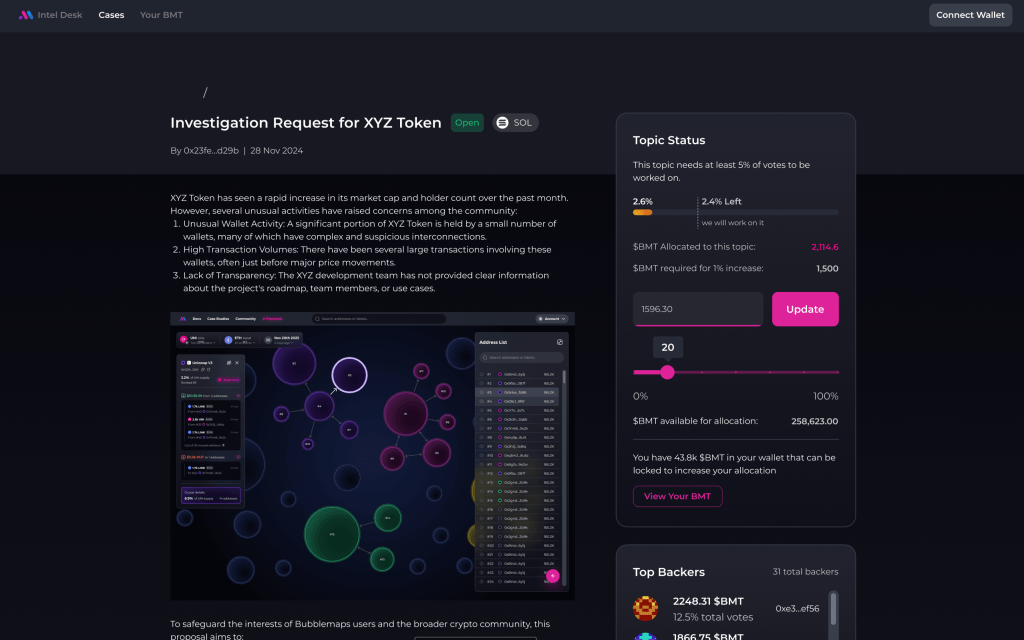Open the Your BMT tab
The width and height of the screenshot is (1024, 640).
tap(161, 15)
